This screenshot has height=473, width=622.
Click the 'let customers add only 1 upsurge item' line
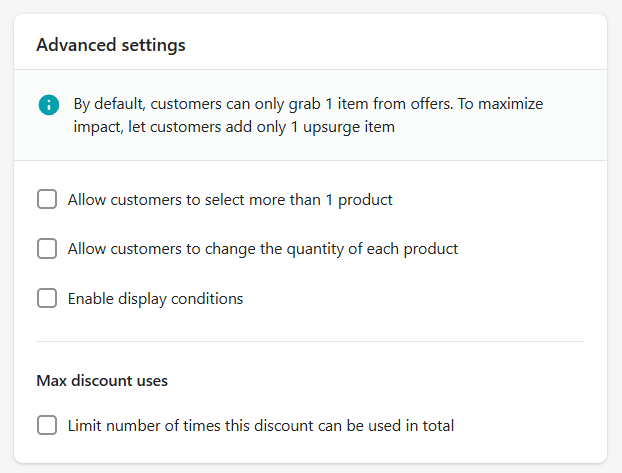tap(261, 127)
